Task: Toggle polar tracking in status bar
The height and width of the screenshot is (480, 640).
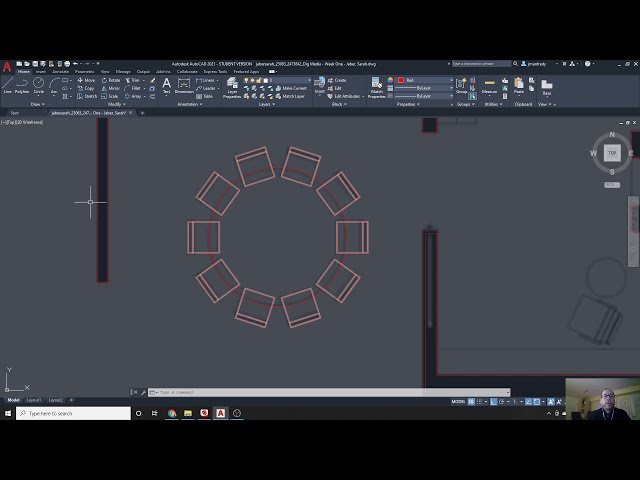Action: click(502, 402)
